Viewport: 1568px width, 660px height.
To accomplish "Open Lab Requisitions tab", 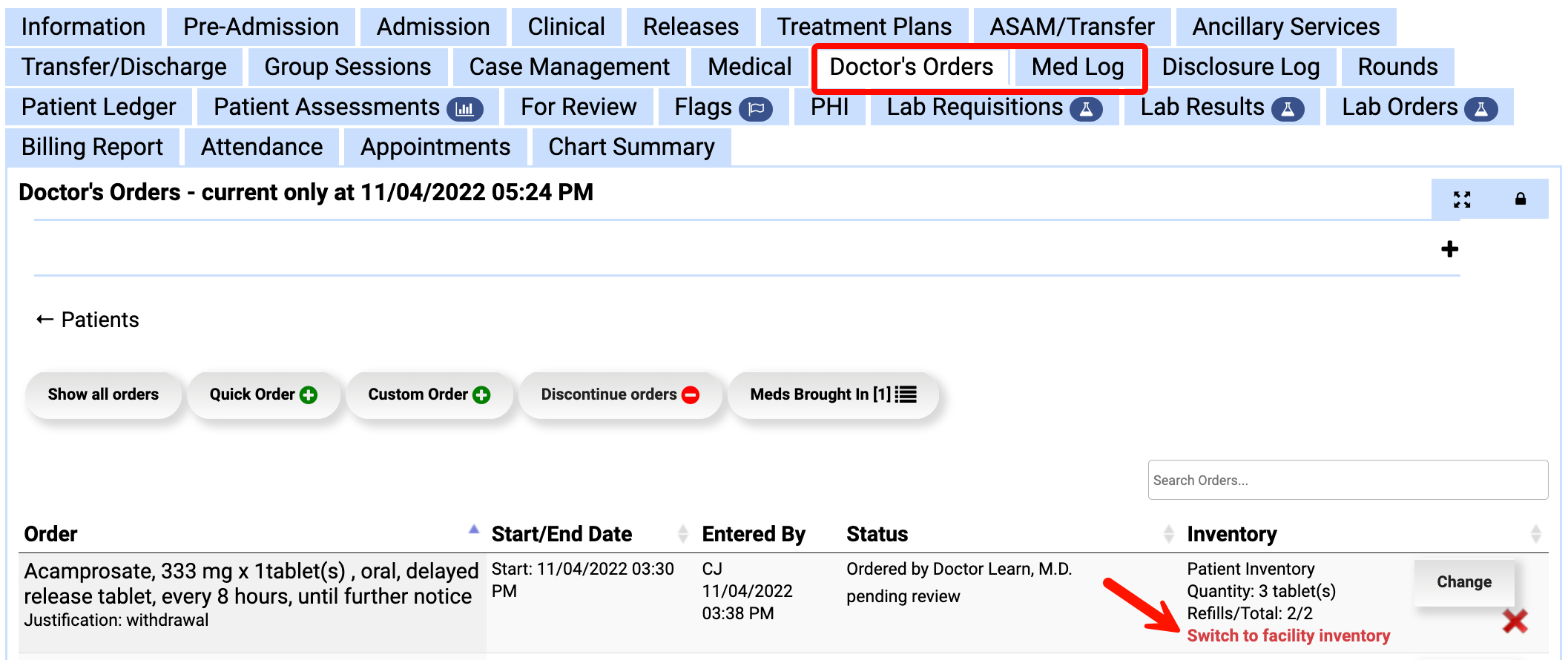I will 993,108.
